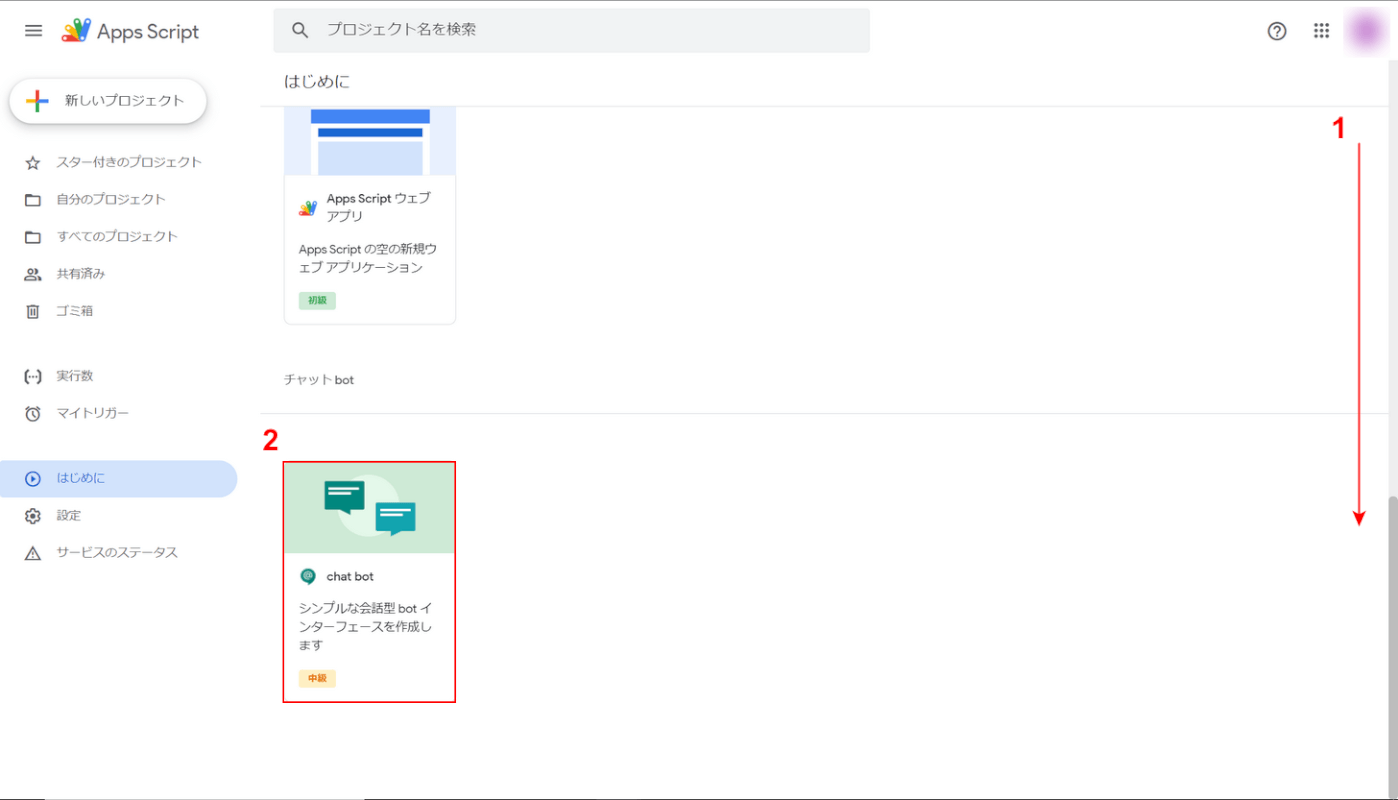
Task: Click the 中級 intermediate badge
Action: (x=317, y=678)
